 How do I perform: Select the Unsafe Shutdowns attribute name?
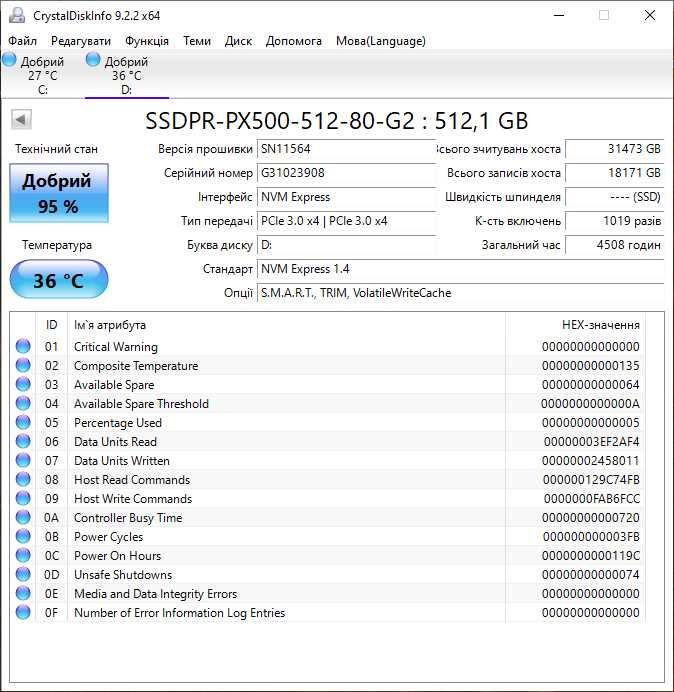[x=123, y=575]
